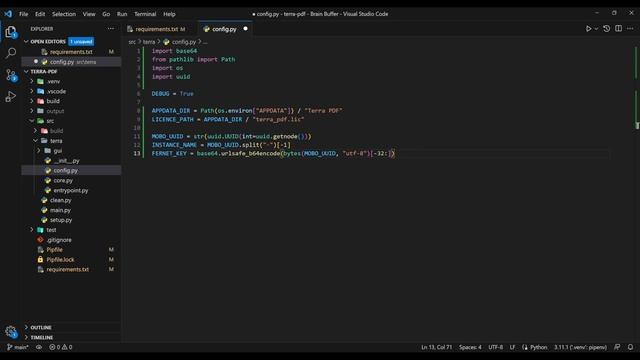Open editor More Actions ellipsis
This screenshot has height=360, width=640.
coord(630,29)
